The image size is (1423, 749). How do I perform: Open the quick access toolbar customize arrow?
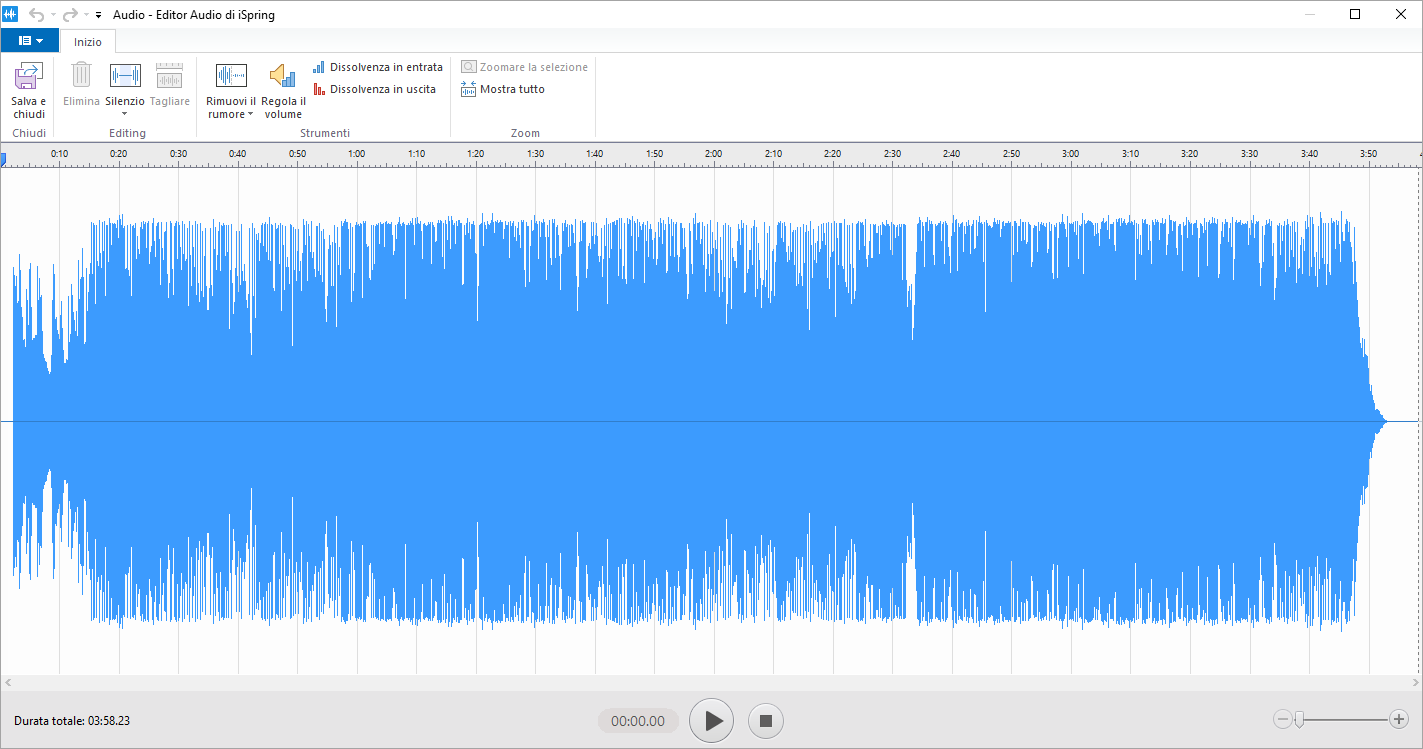coord(99,15)
